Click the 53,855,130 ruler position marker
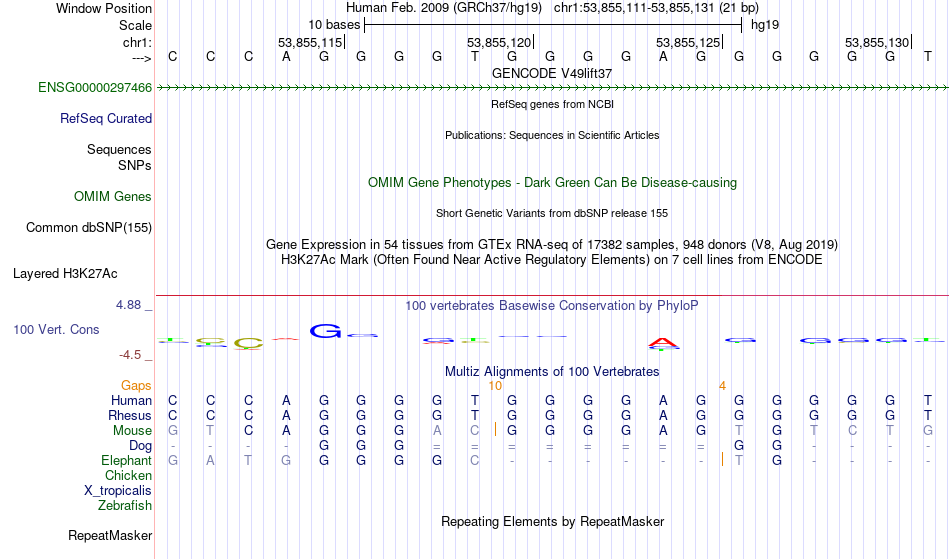950x559 pixels. click(x=877, y=42)
